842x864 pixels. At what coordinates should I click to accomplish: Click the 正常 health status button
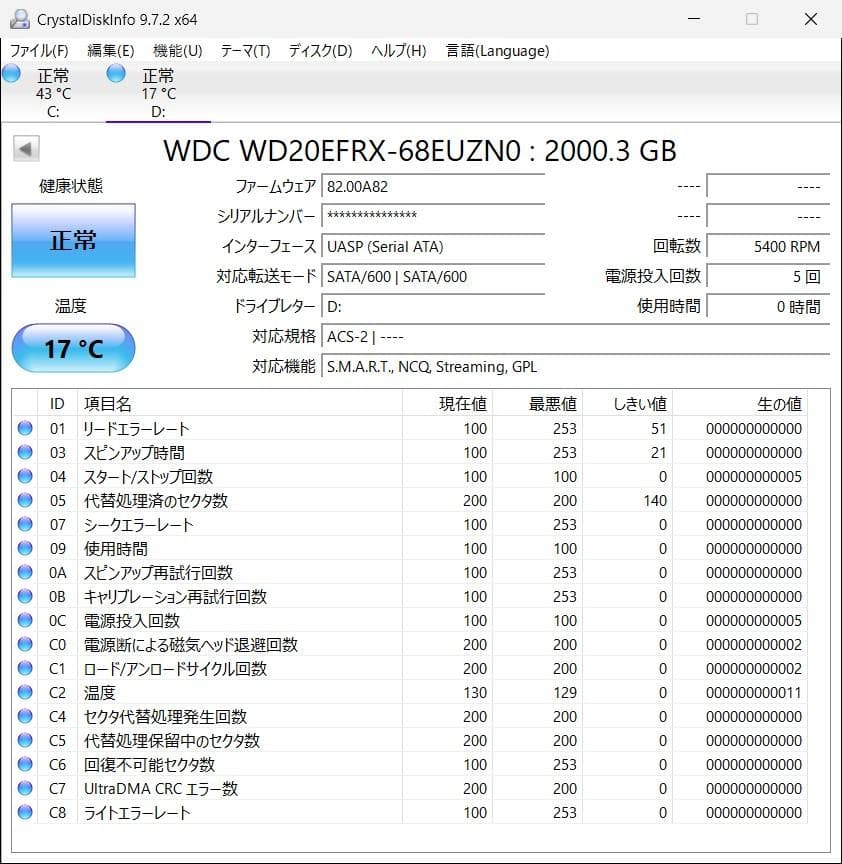coord(73,240)
